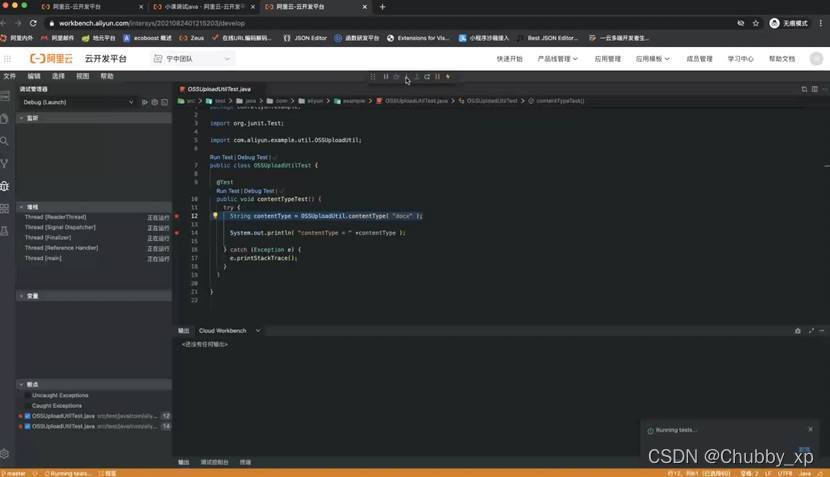The width and height of the screenshot is (830, 477).
Task: Open the team selector dropdown in header
Action: pyautogui.click(x=193, y=59)
